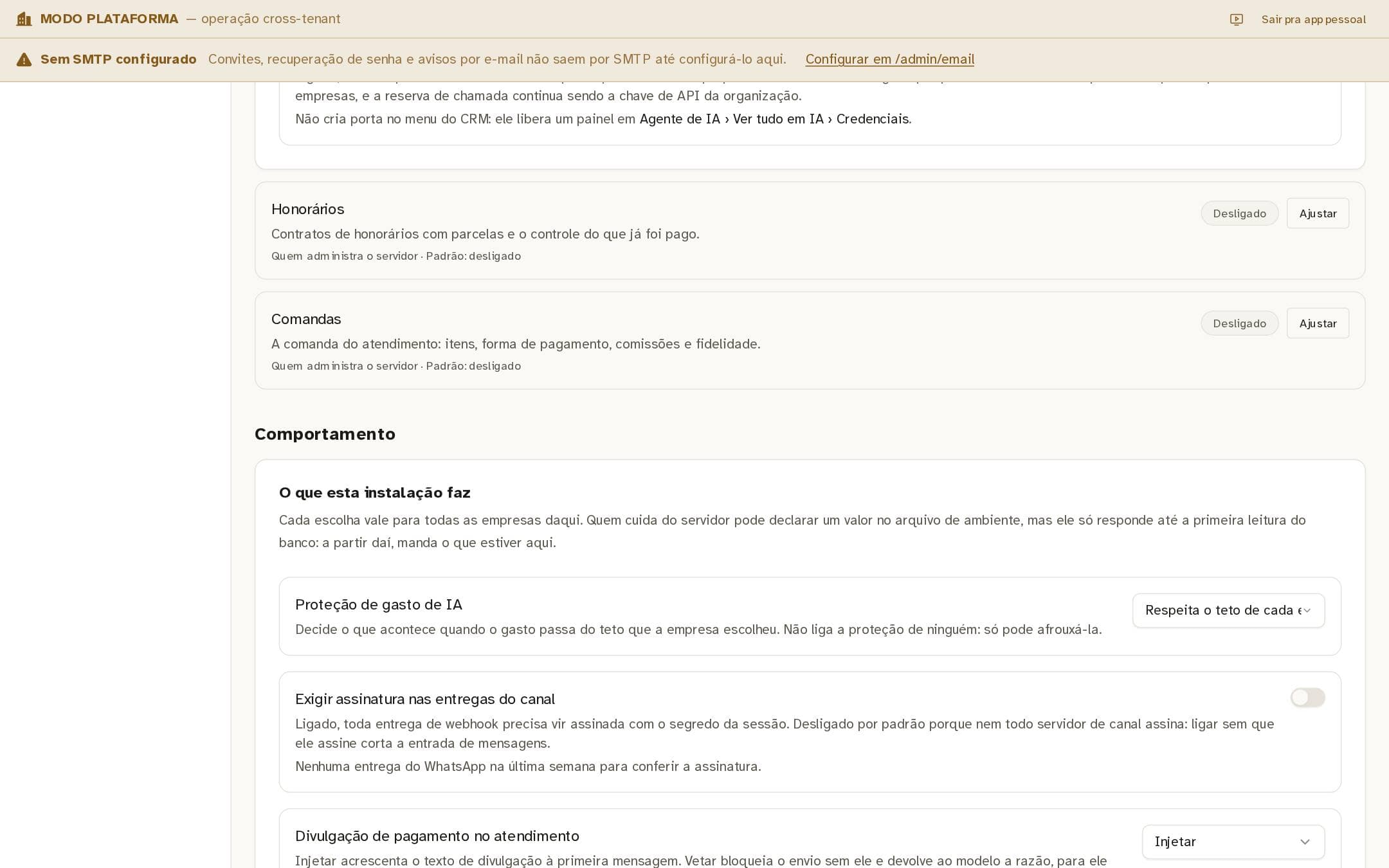Click 'Sem SMTP configurado' banner title
Screen dimensions: 1389x868
(x=118, y=59)
